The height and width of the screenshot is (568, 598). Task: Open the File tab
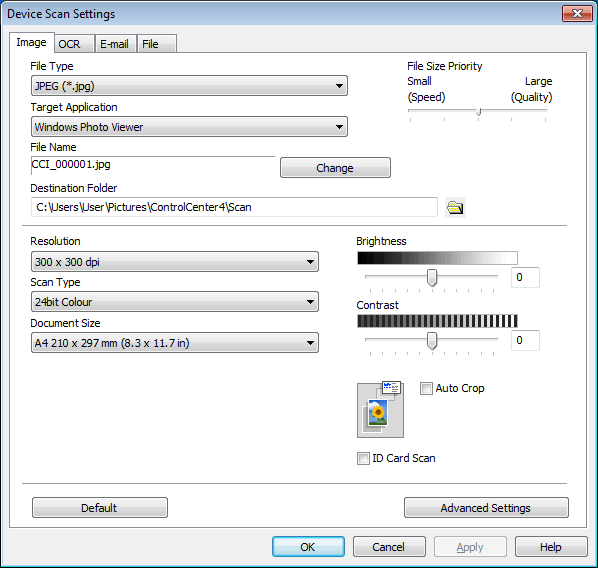pos(156,44)
